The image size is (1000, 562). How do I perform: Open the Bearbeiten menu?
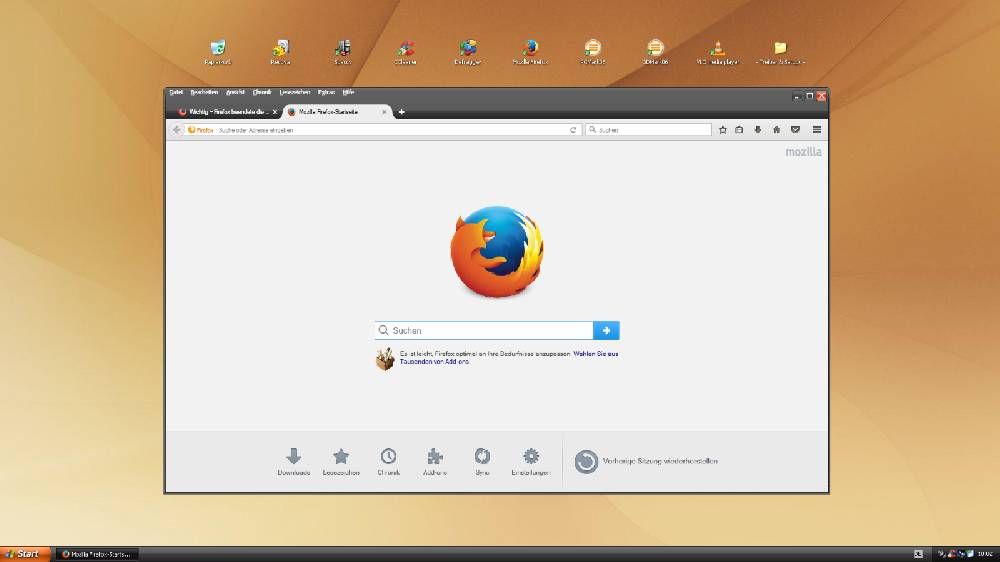pos(204,92)
